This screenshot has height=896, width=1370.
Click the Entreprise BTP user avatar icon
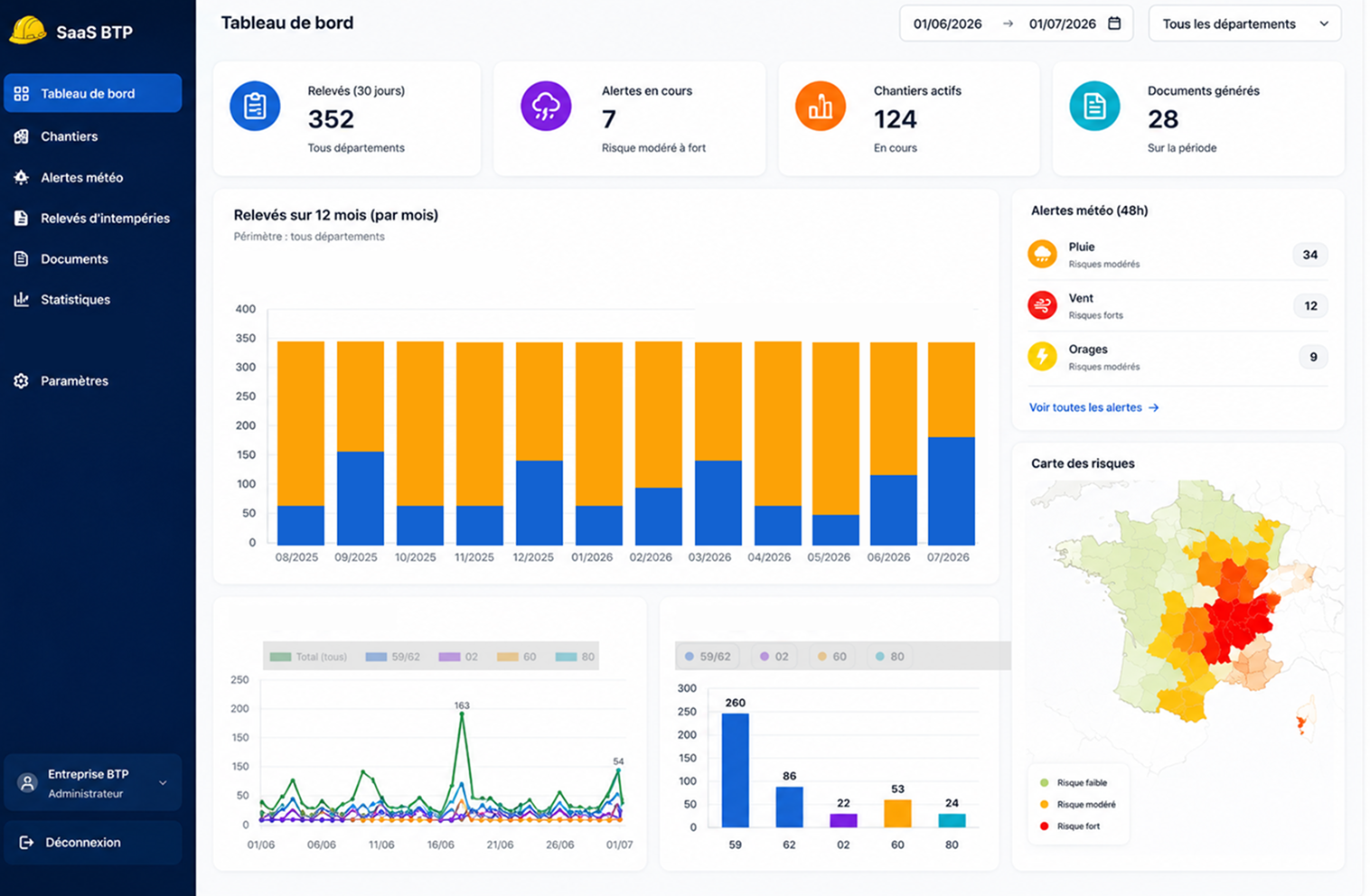[28, 782]
